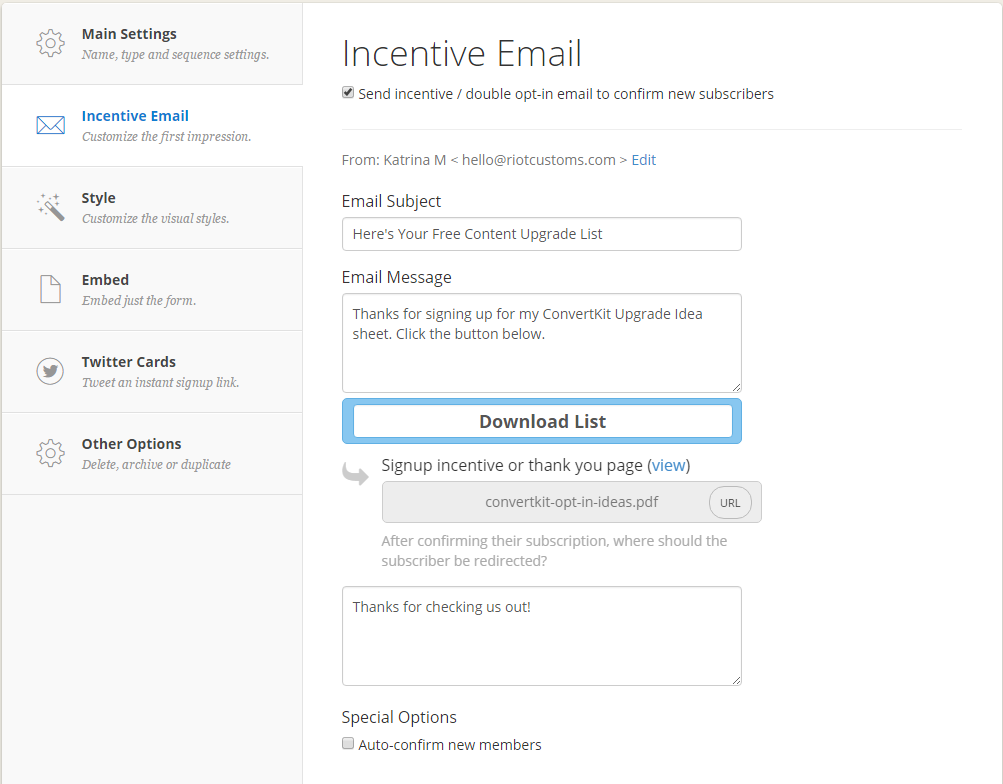The image size is (1003, 784).
Task: Click 'Embed just the form.' subtitle
Action: point(139,301)
